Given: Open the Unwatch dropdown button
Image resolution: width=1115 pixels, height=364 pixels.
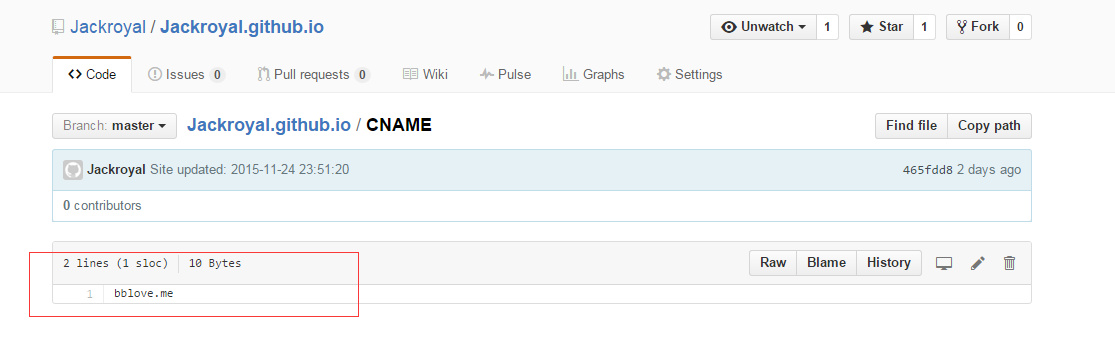Looking at the screenshot, I should point(763,27).
